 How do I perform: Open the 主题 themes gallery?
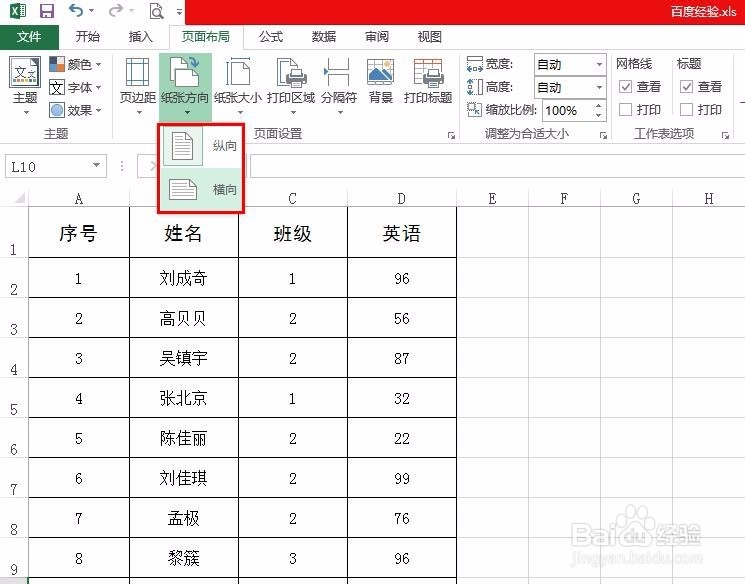click(x=25, y=86)
